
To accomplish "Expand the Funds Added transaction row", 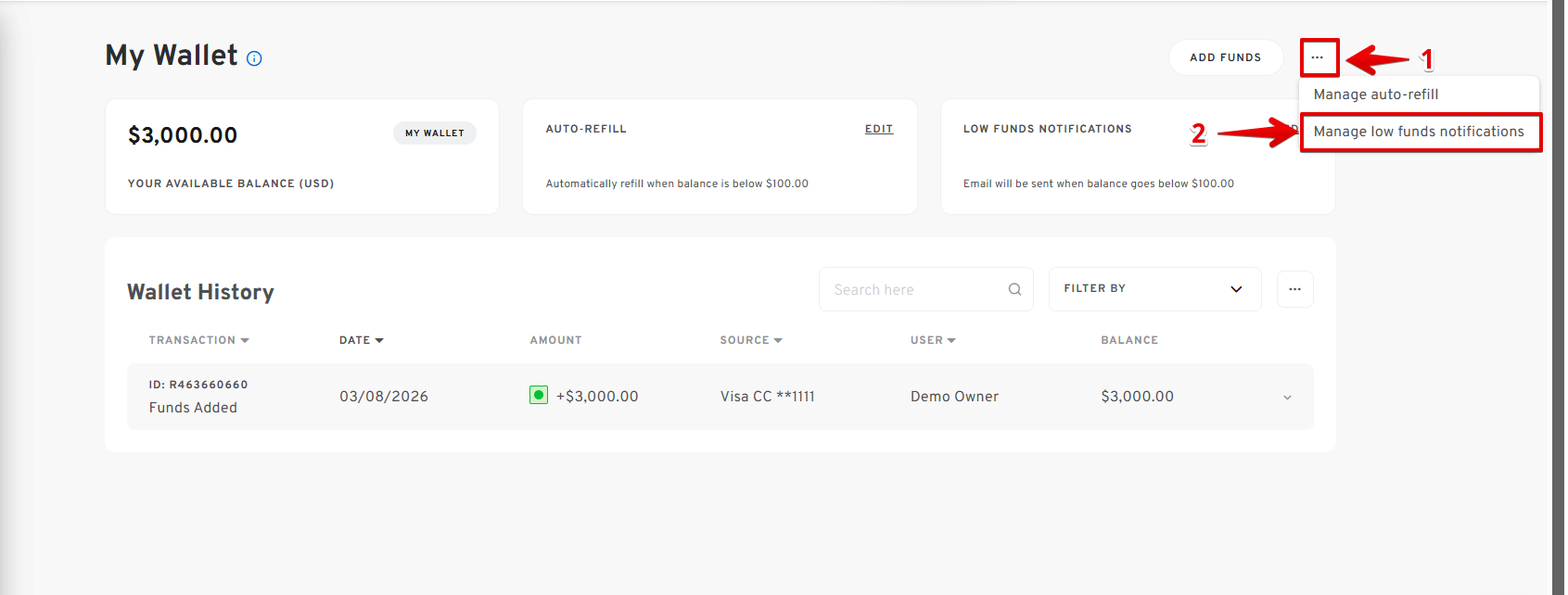I will click(x=1286, y=398).
